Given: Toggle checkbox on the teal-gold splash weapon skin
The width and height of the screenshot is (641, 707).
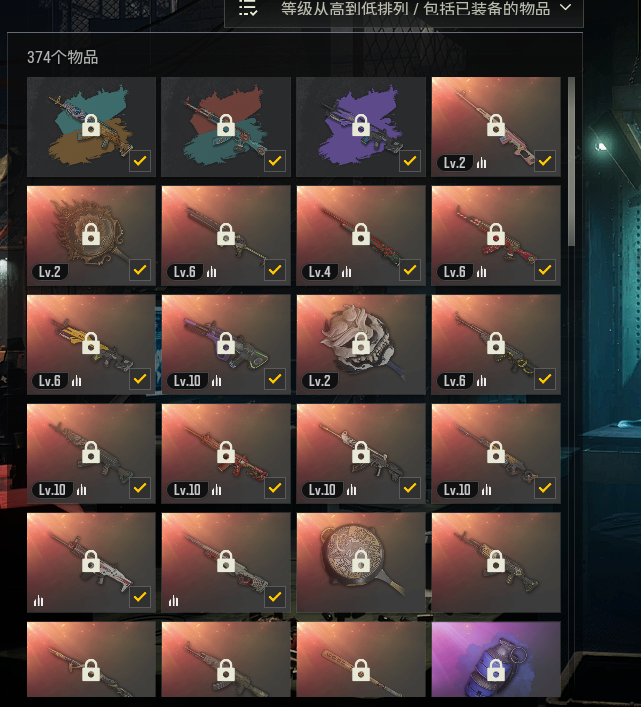Looking at the screenshot, I should tap(140, 161).
